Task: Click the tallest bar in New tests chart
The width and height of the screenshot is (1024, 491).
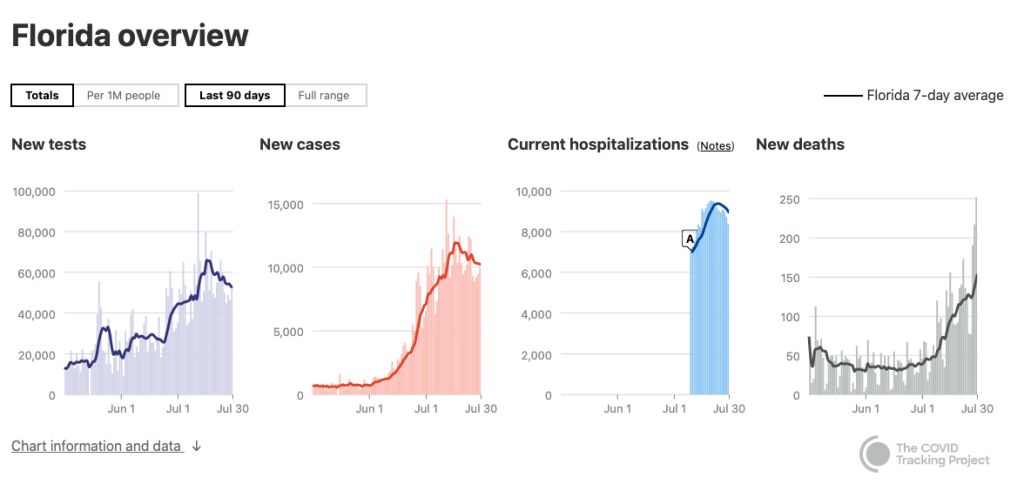Action: [198, 300]
